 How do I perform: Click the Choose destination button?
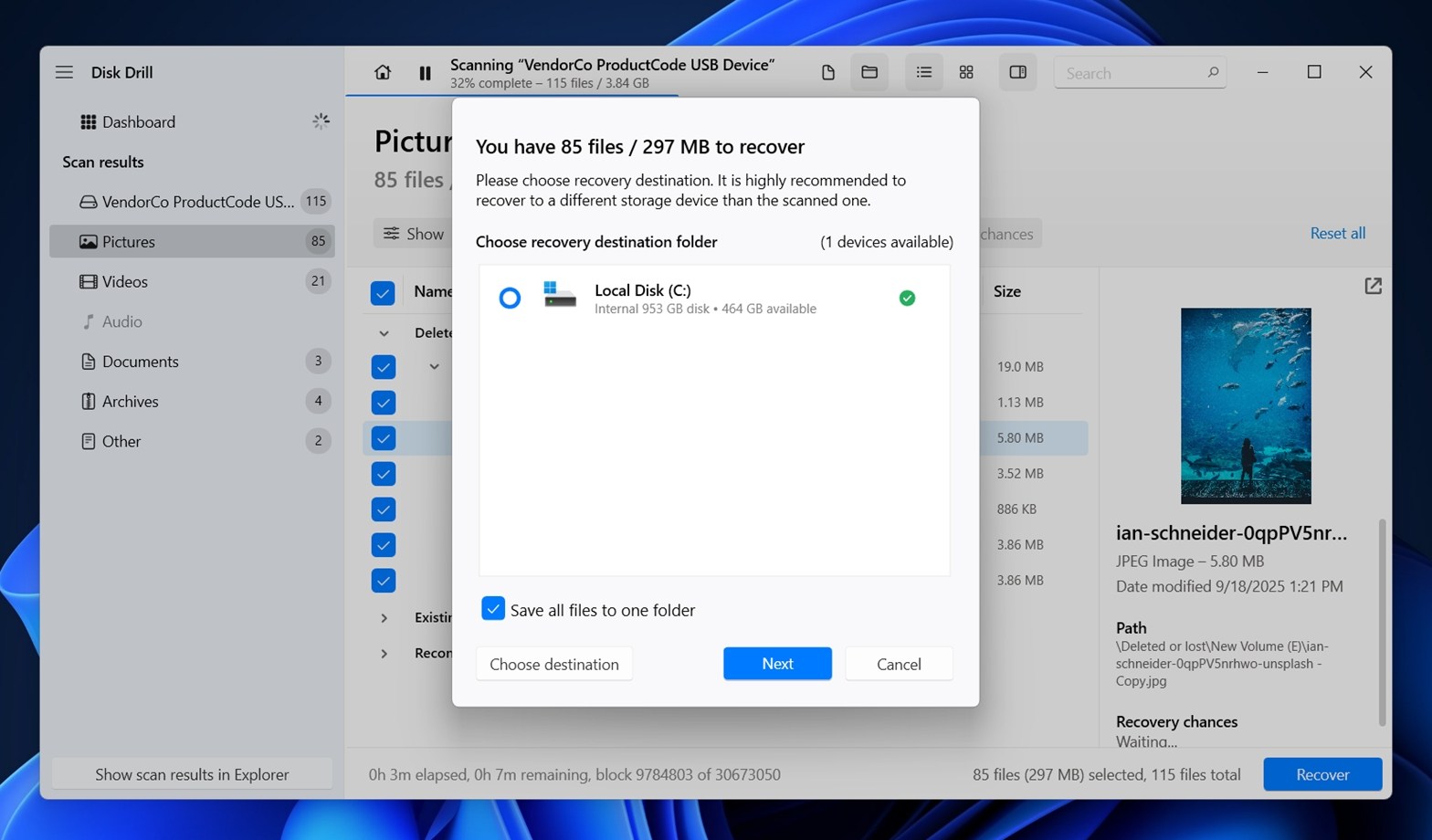pos(553,664)
